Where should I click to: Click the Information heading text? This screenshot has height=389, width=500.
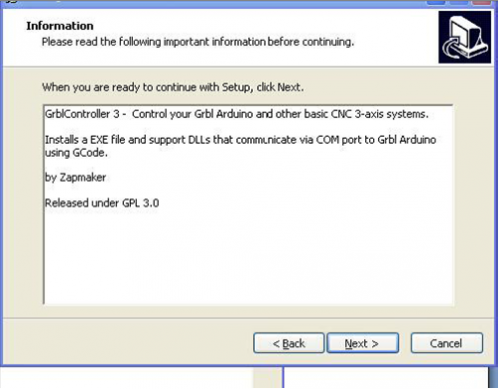point(60,26)
